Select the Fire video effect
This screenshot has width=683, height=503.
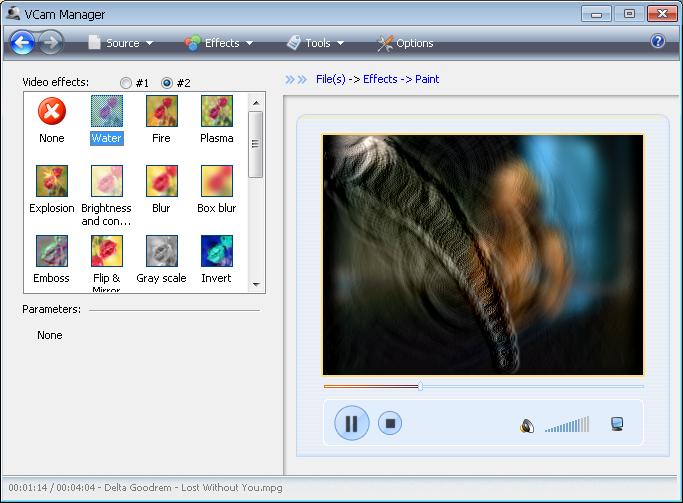(161, 111)
